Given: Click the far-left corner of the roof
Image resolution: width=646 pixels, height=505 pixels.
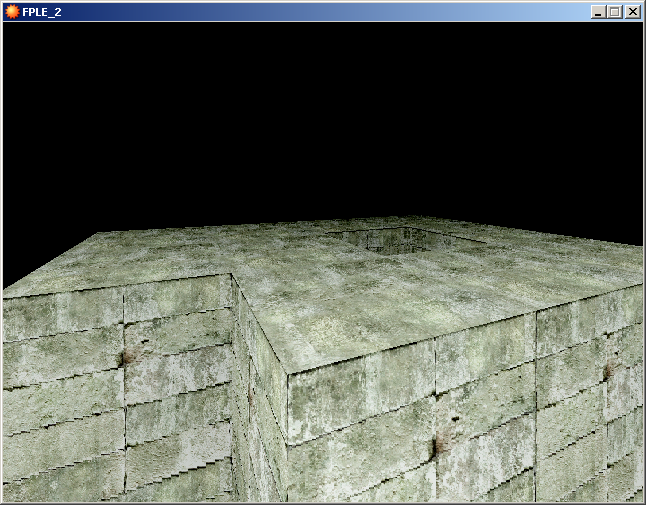Looking at the screenshot, I should pos(97,234).
